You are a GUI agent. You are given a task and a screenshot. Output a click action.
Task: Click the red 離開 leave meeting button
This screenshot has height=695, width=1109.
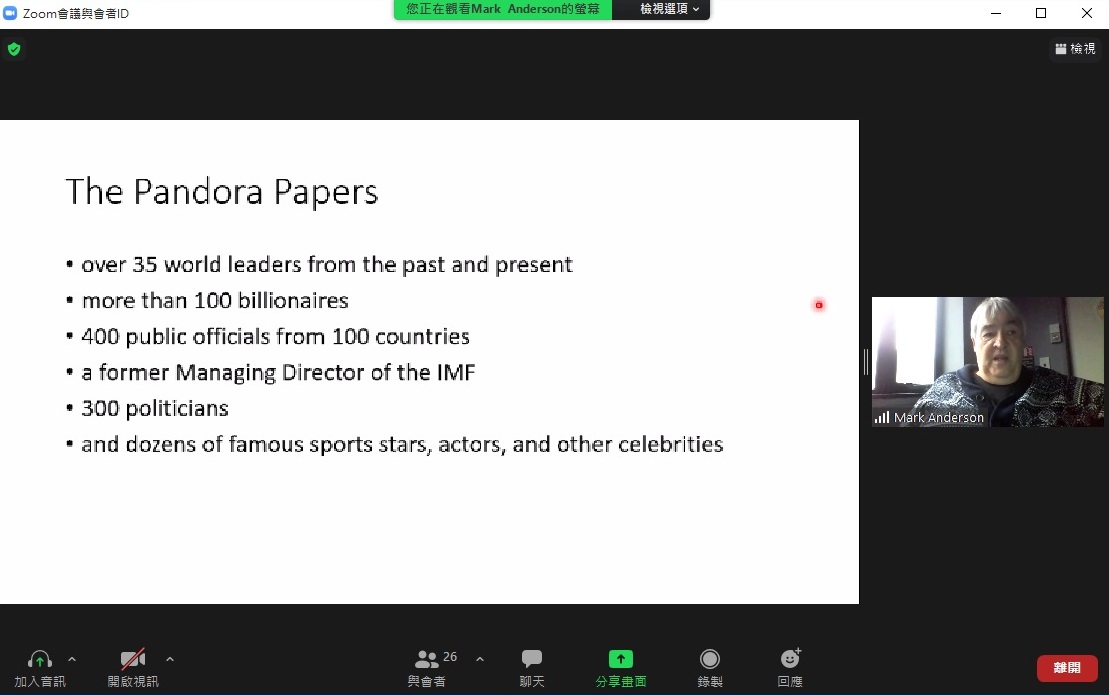pos(1067,668)
